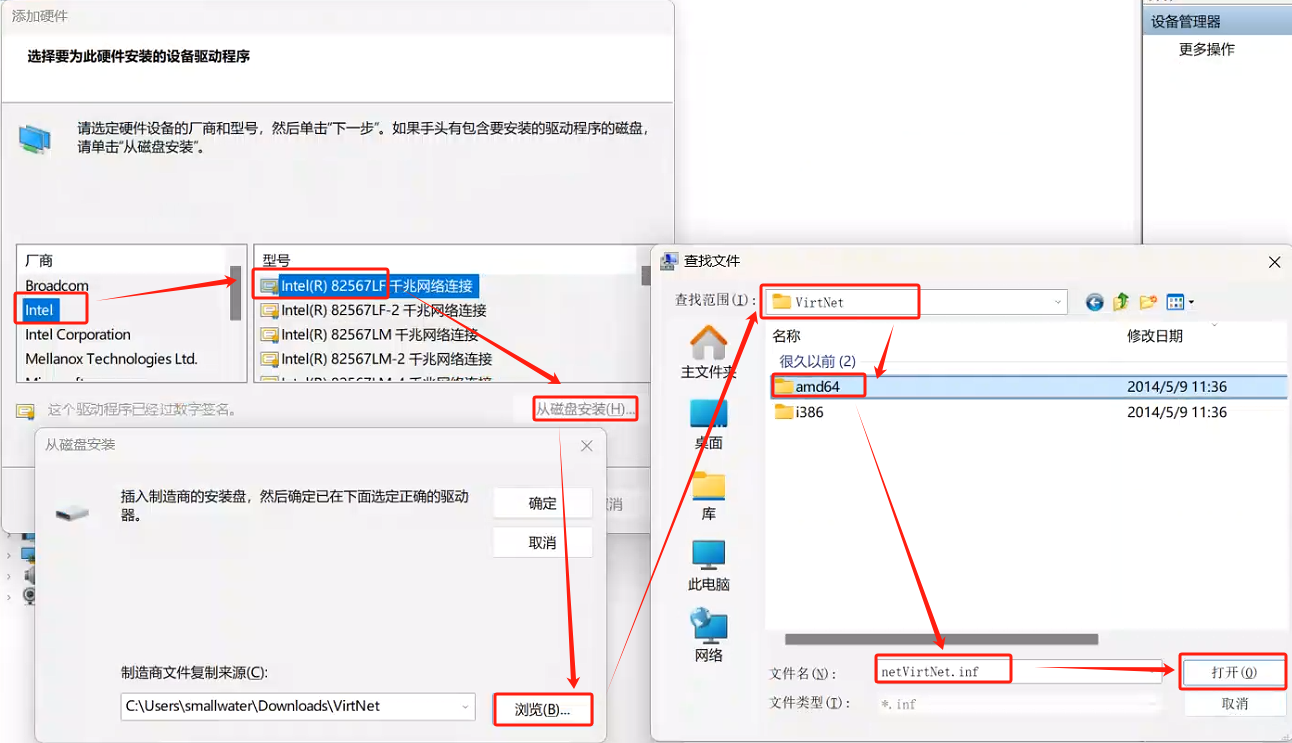The height and width of the screenshot is (743, 1292).
Task: Select the i386 folder
Action: tap(809, 412)
